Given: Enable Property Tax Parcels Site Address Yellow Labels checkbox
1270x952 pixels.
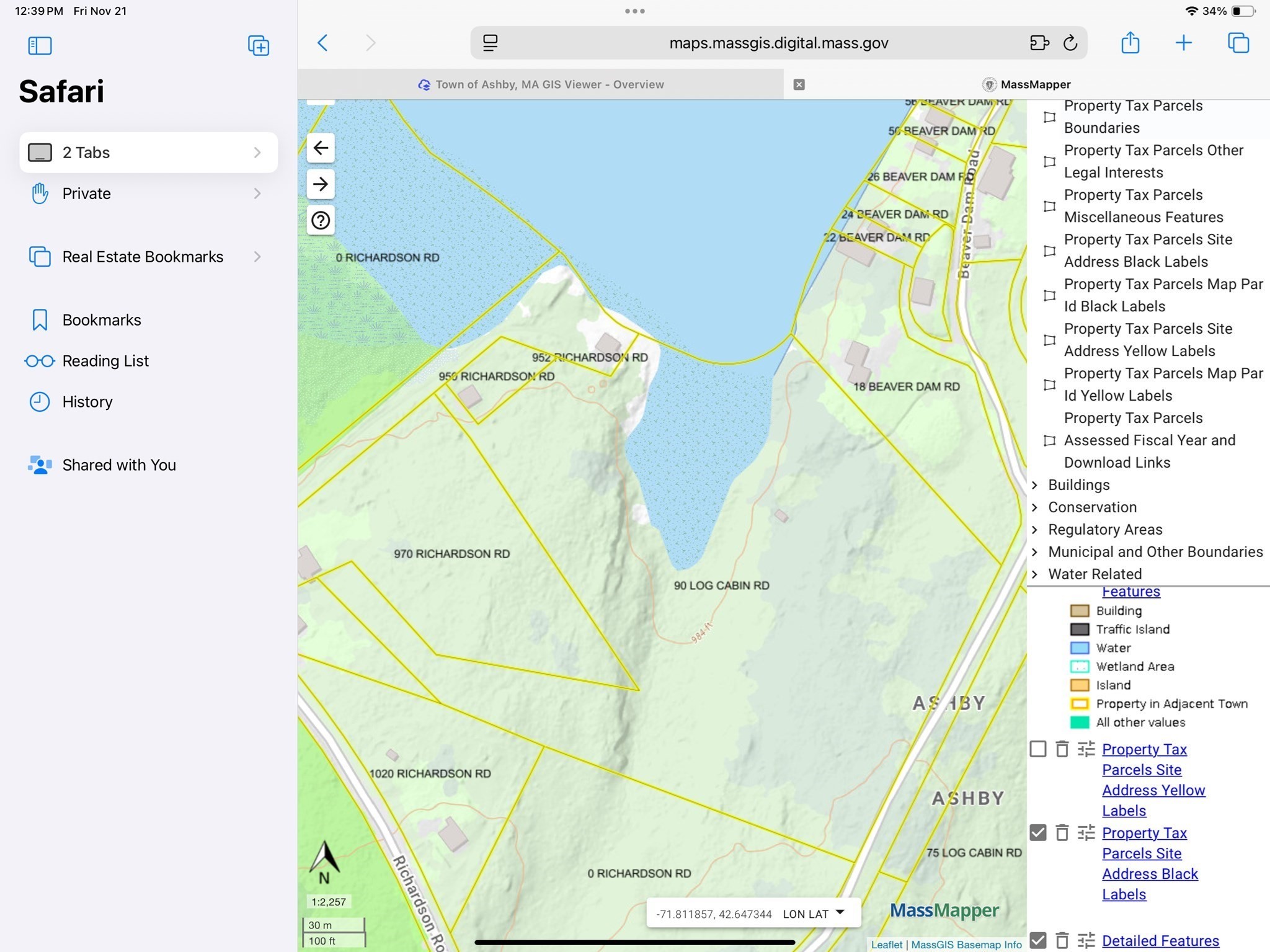Looking at the screenshot, I should tap(1038, 749).
